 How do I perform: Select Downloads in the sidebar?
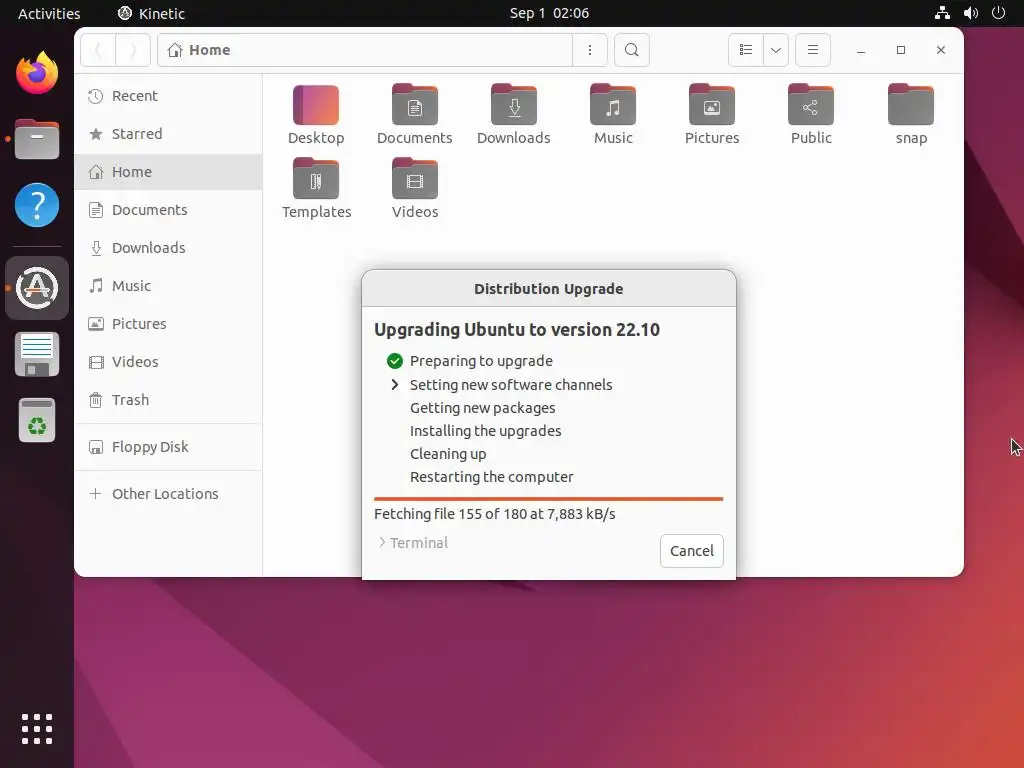pos(168,248)
